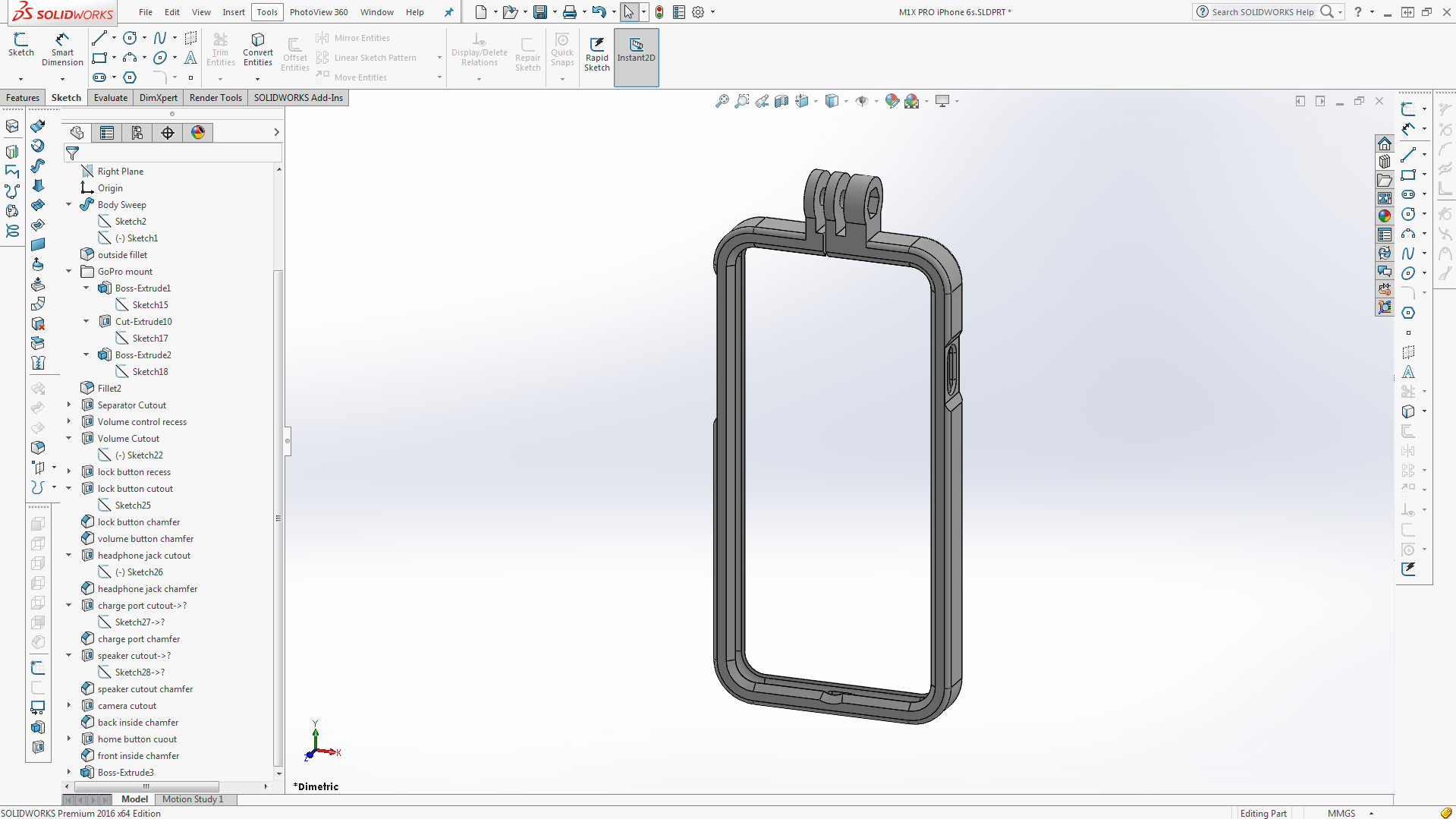Click the feature tree horizontal scrollbar
The width and height of the screenshot is (1456, 819).
pyautogui.click(x=146, y=787)
